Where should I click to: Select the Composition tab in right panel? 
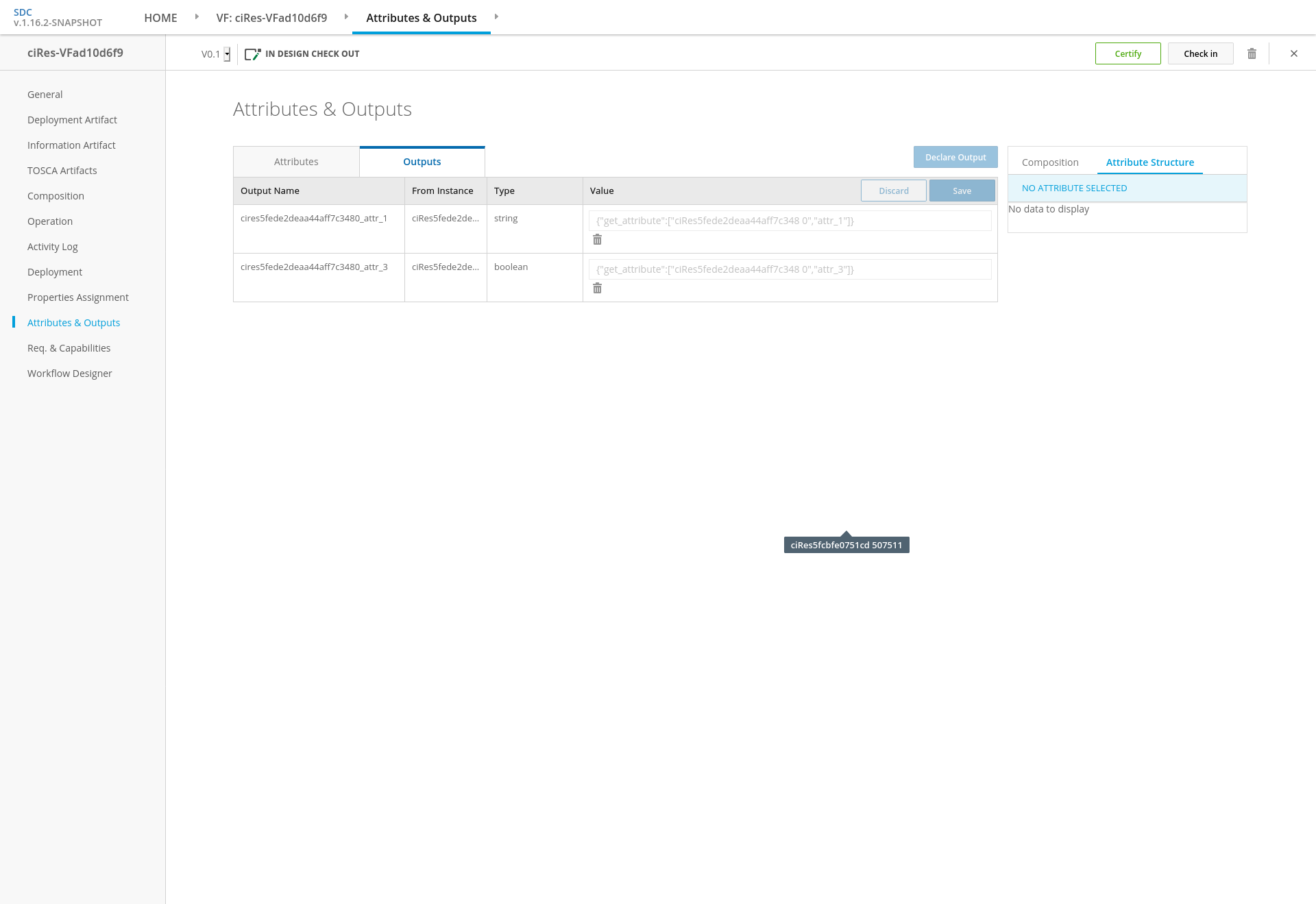1050,162
